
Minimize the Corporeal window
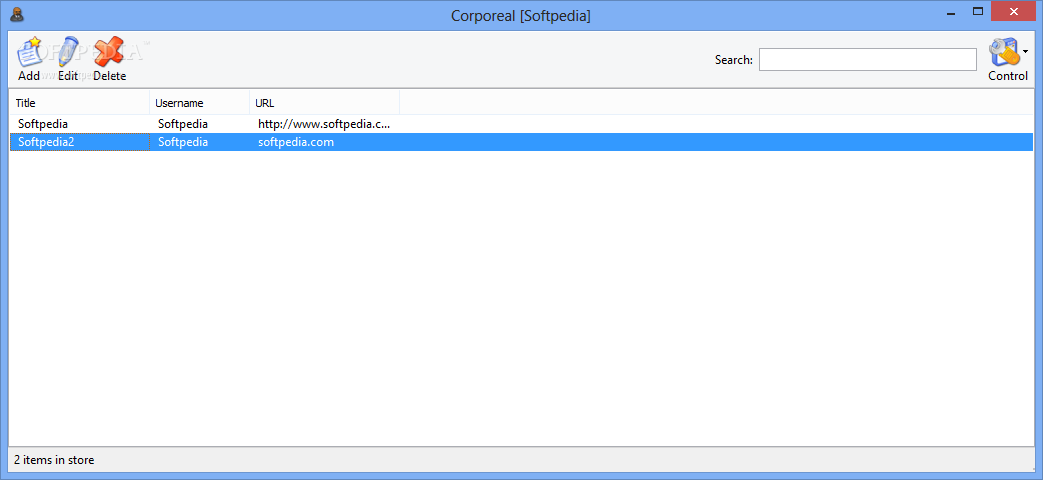[950, 11]
